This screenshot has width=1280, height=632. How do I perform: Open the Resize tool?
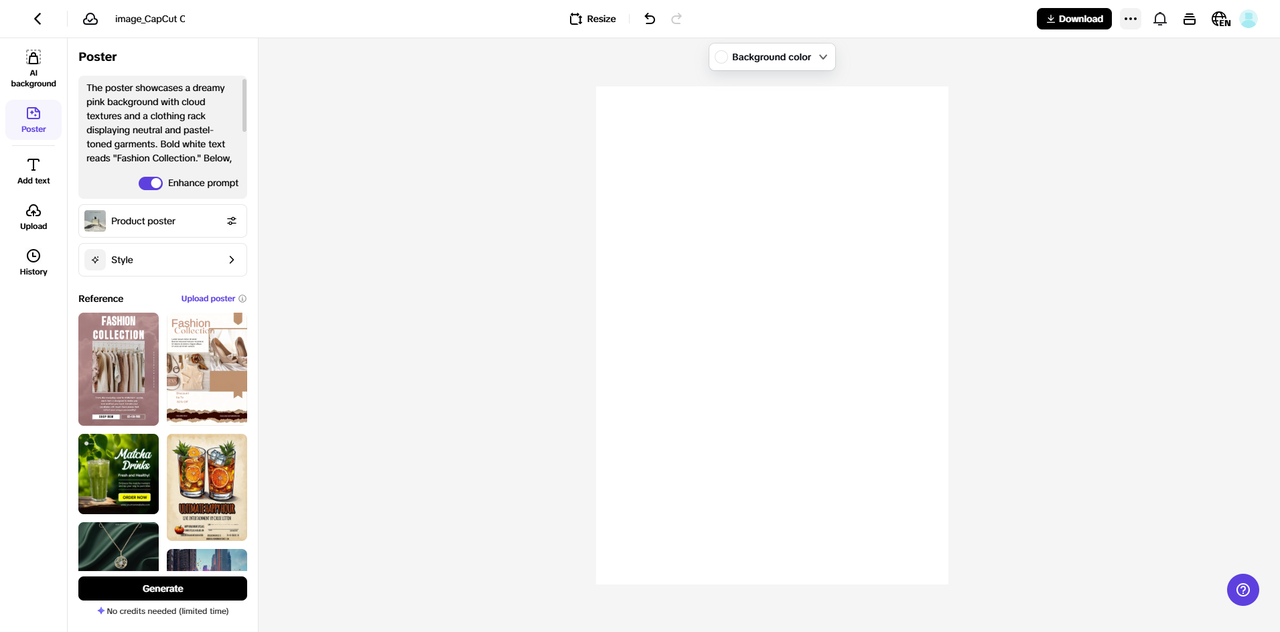tap(592, 18)
